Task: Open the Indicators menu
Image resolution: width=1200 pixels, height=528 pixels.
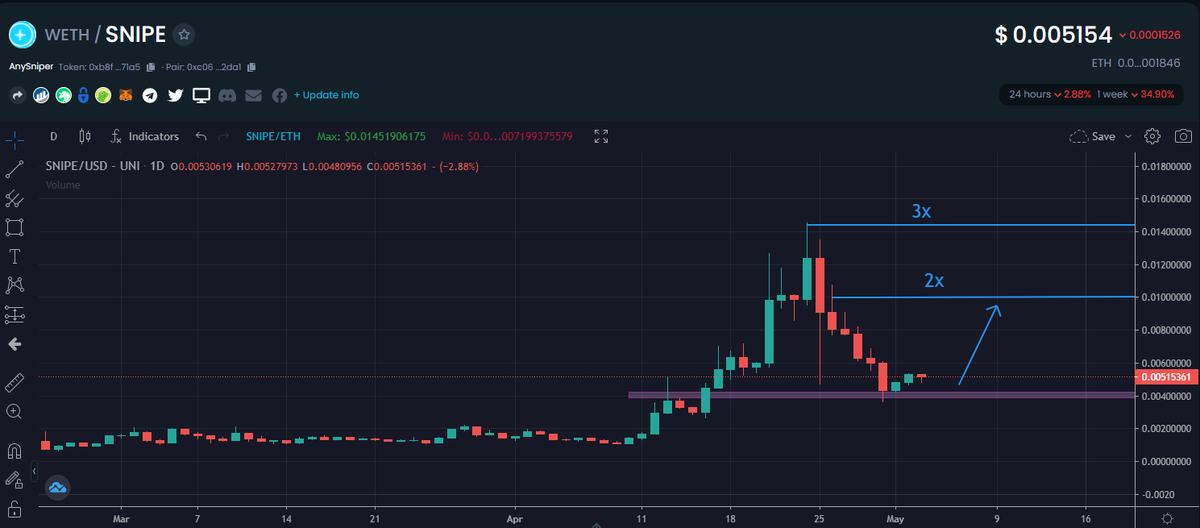Action: click(145, 136)
